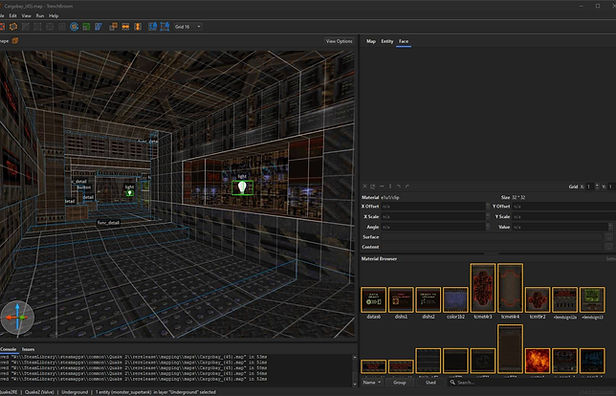Click the flip vertically toolbar icon
The width and height of the screenshot is (616, 396).
[138, 27]
